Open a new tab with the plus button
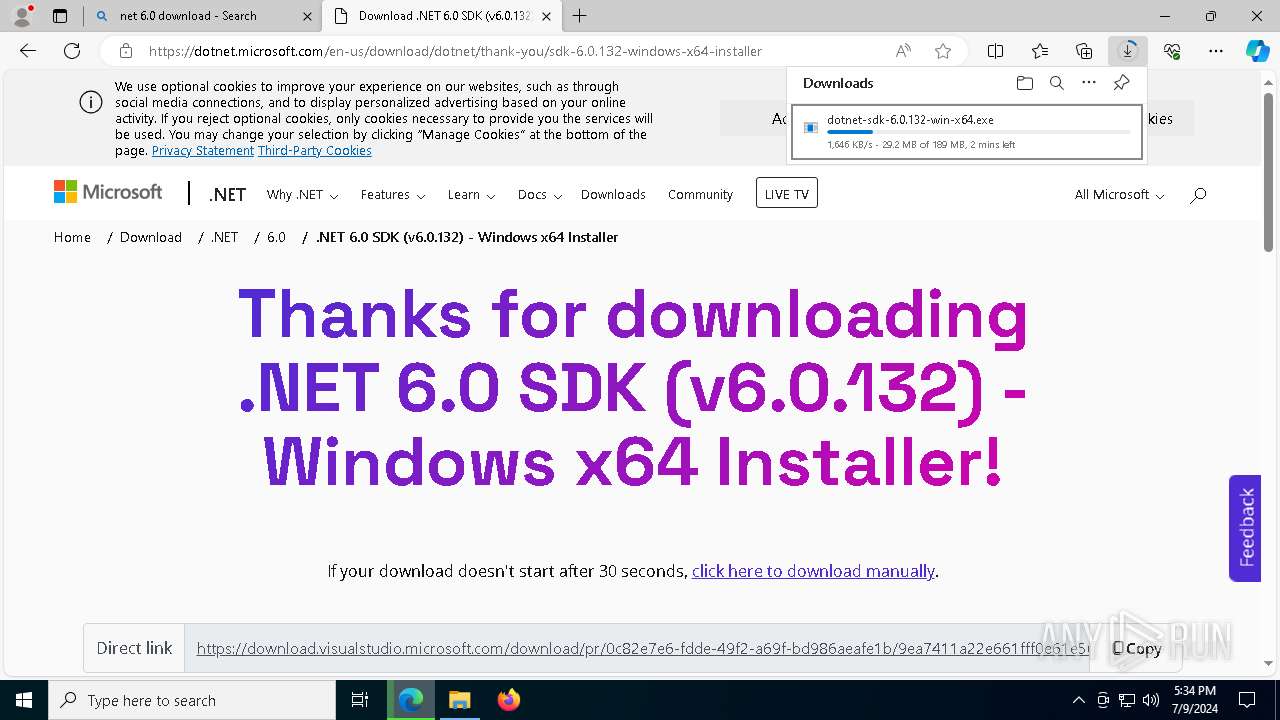This screenshot has height=720, width=1280. tap(580, 16)
